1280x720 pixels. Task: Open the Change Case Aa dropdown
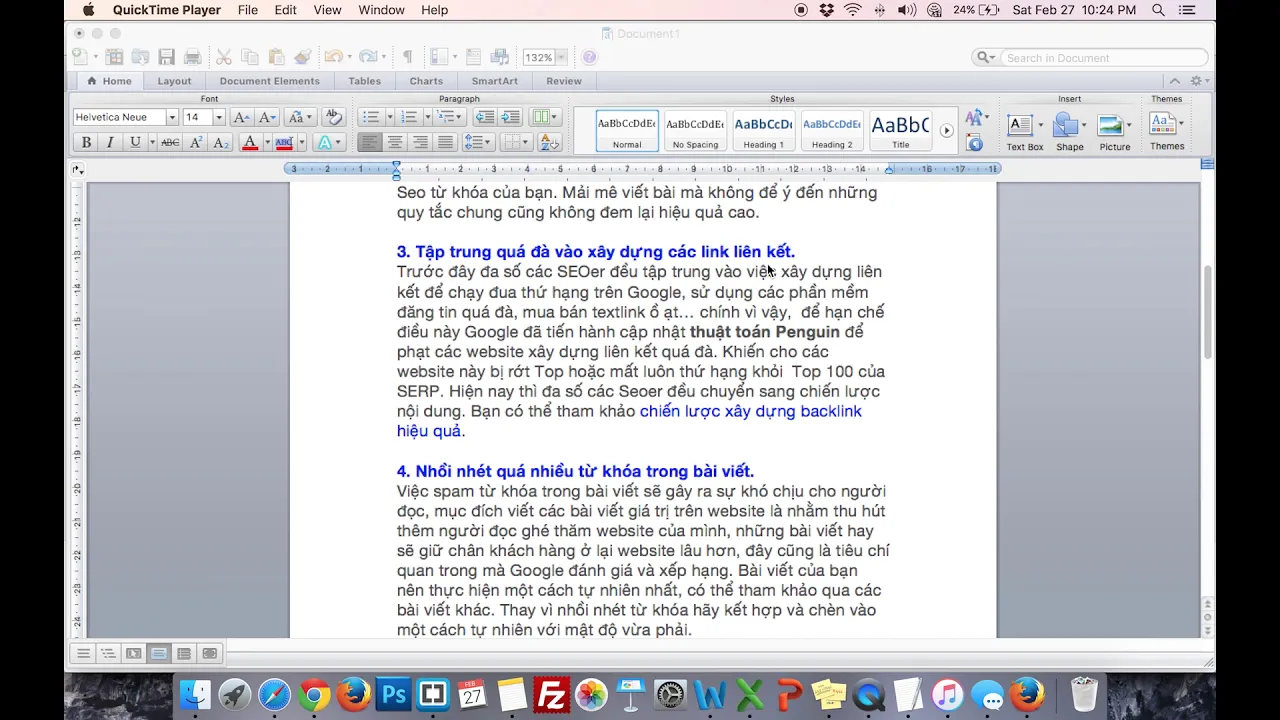(300, 117)
